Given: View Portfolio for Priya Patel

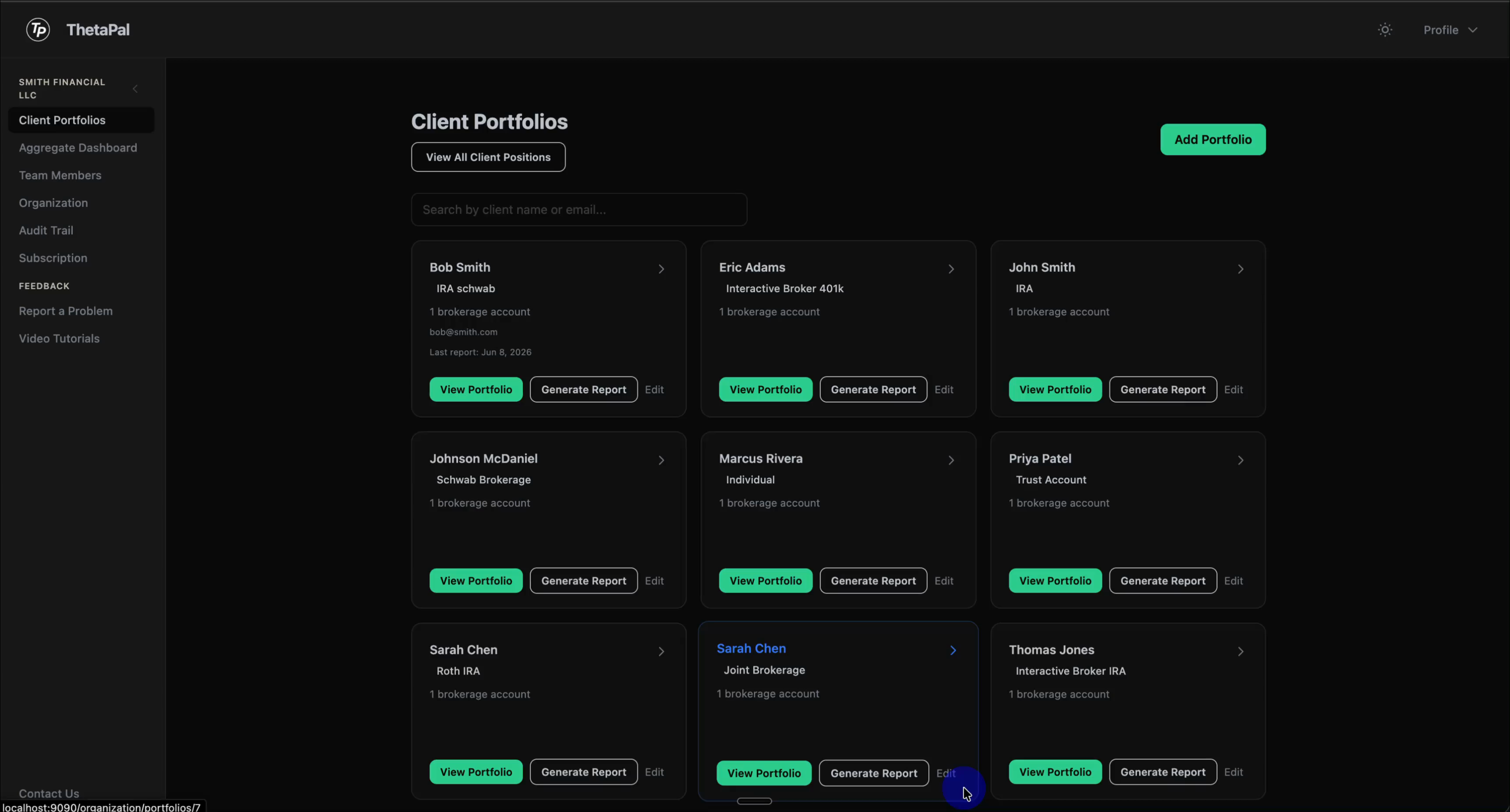Looking at the screenshot, I should (1055, 581).
